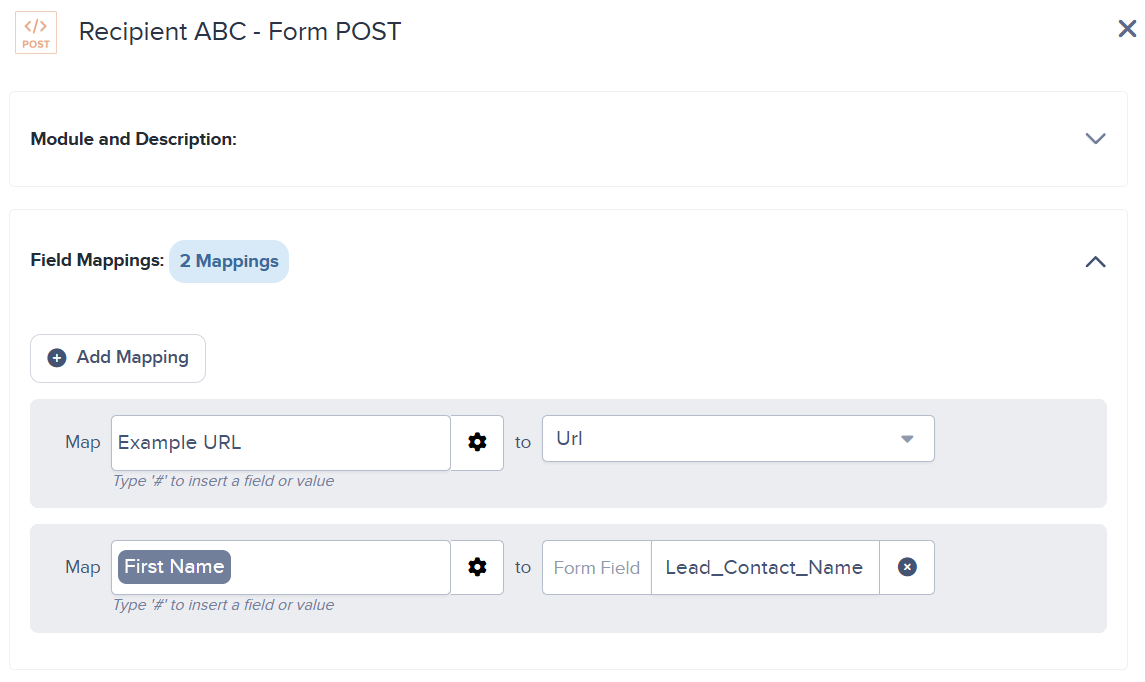Screen dimensions: 1145x682
Task: Expand the Module and Description section chevron
Action: pos(1095,139)
